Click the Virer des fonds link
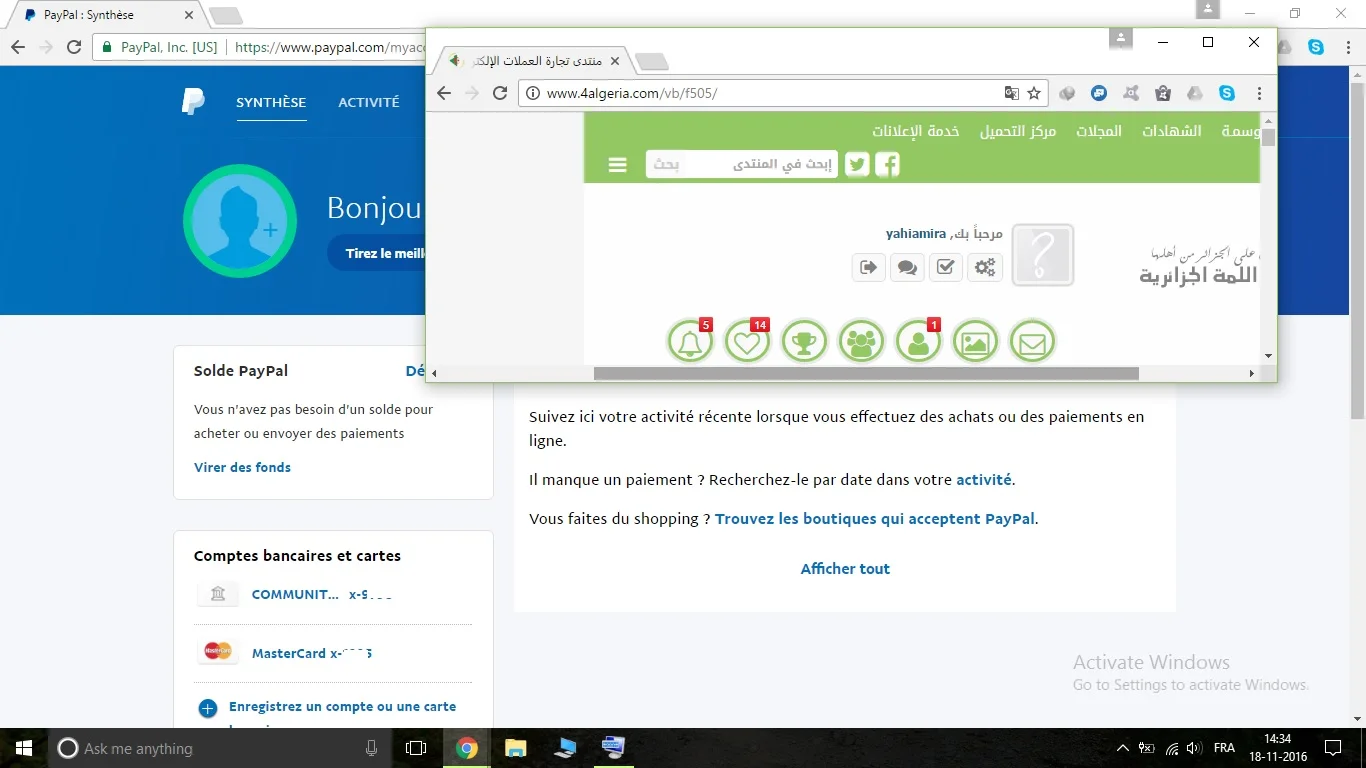Screen dimensions: 1366x768 242,467
